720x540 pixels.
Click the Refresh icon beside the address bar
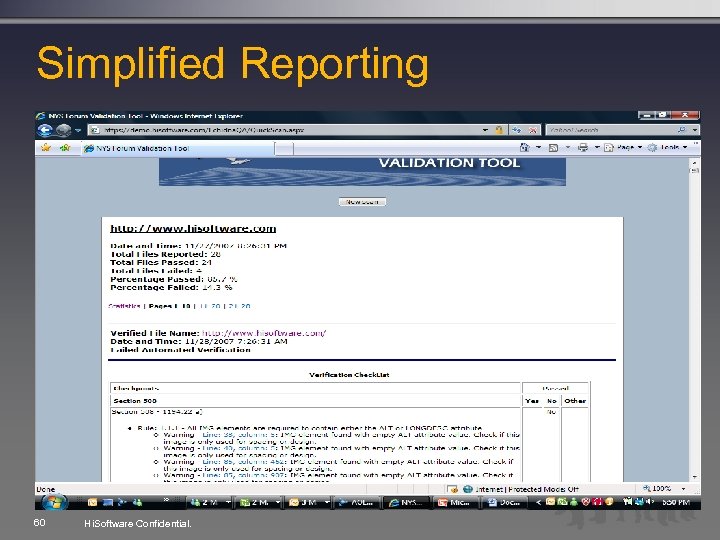(516, 130)
